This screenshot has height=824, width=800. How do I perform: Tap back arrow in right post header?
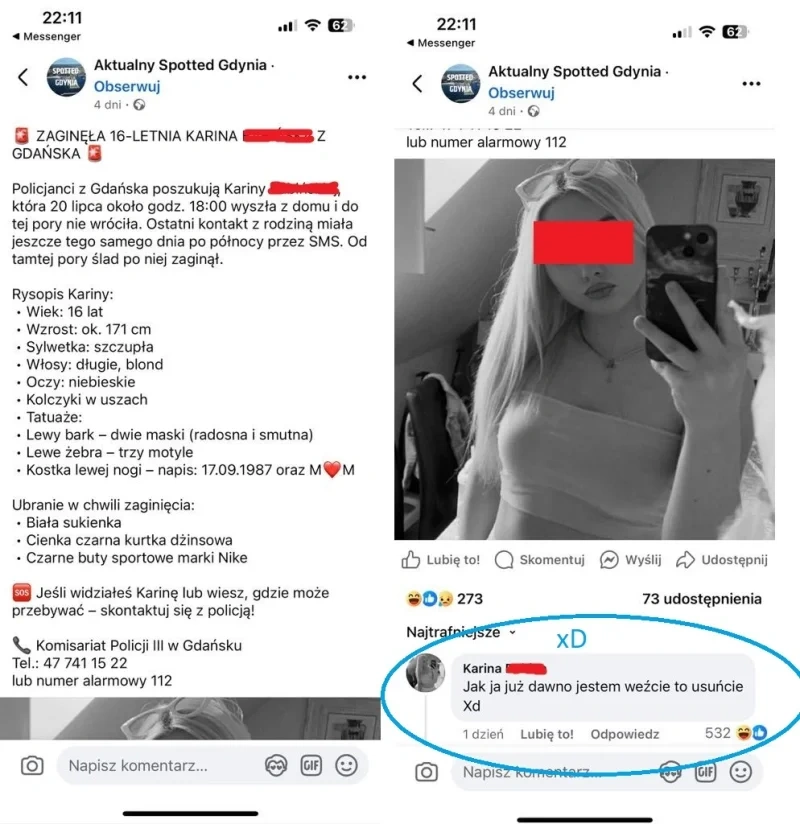pos(417,84)
